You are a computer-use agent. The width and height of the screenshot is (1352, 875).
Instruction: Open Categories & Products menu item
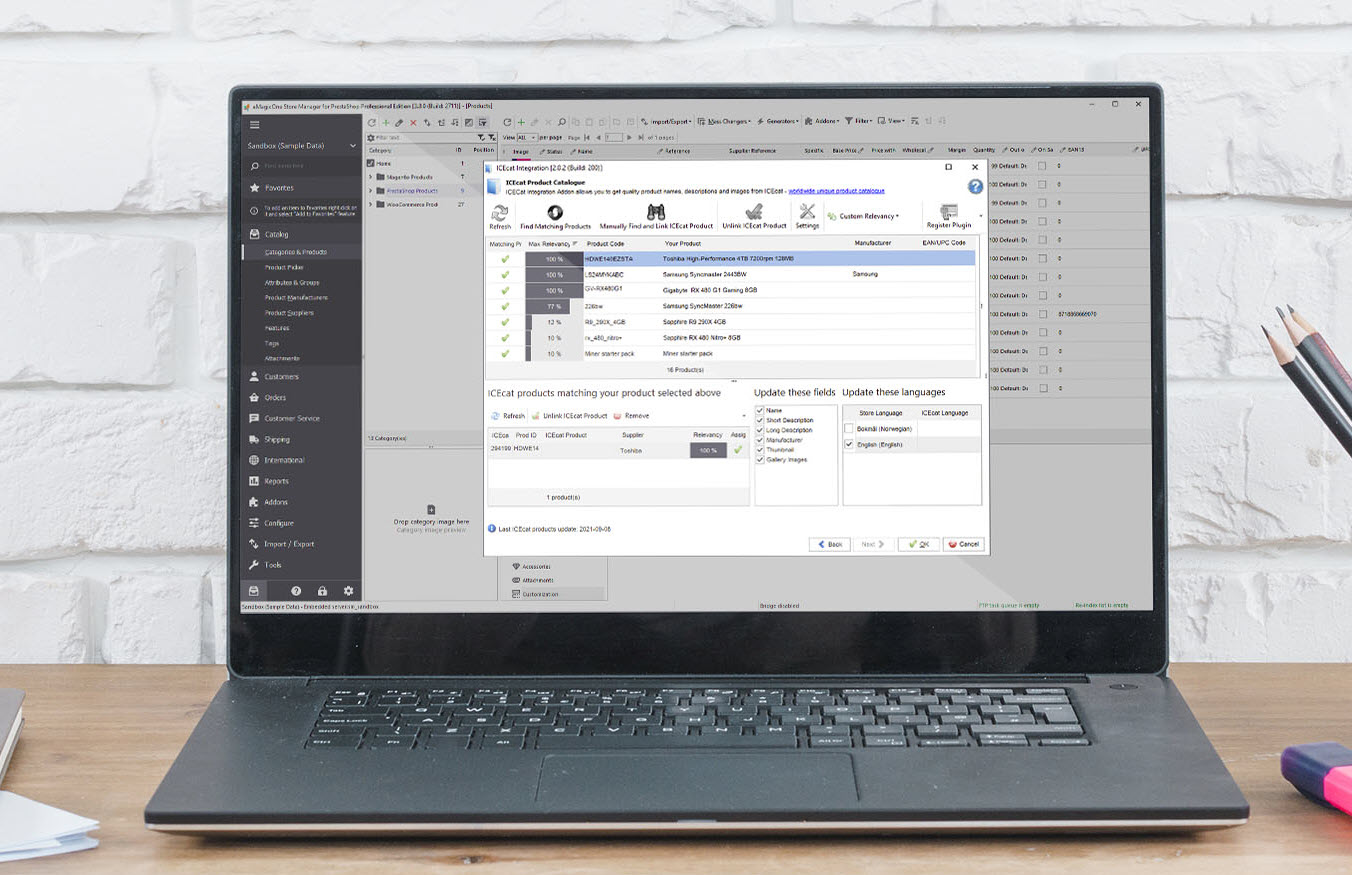[296, 252]
